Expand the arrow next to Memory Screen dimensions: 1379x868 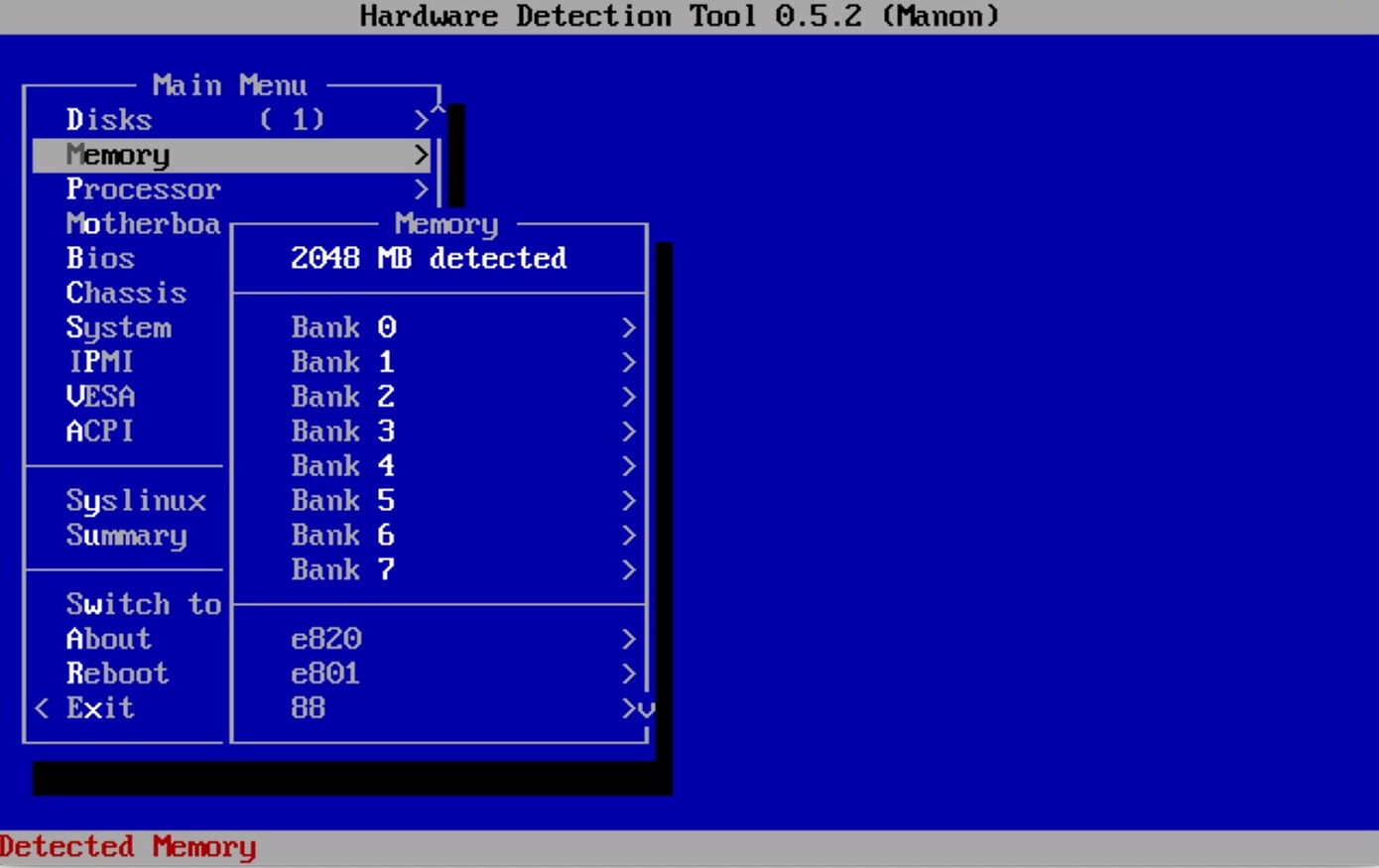[421, 155]
